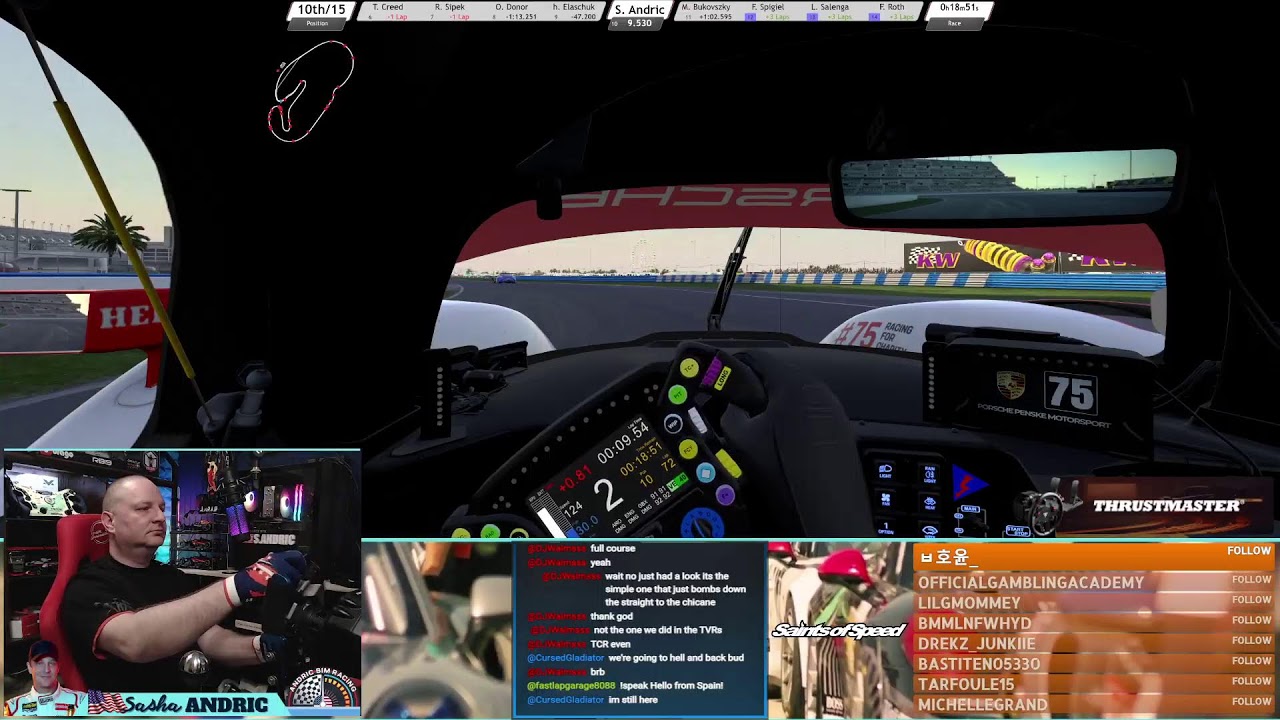Toggle the FAN switch on dashboard panel
The image size is (1280, 720).
(885, 499)
